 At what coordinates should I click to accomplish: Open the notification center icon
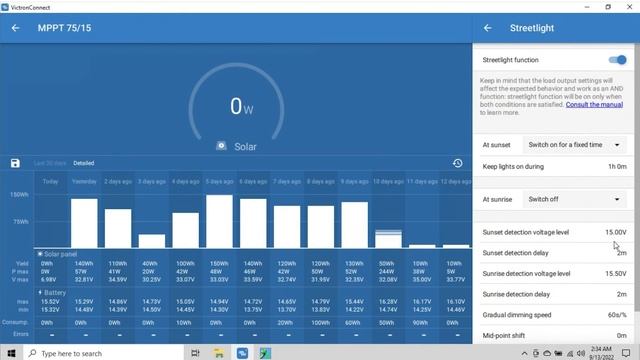coord(626,353)
